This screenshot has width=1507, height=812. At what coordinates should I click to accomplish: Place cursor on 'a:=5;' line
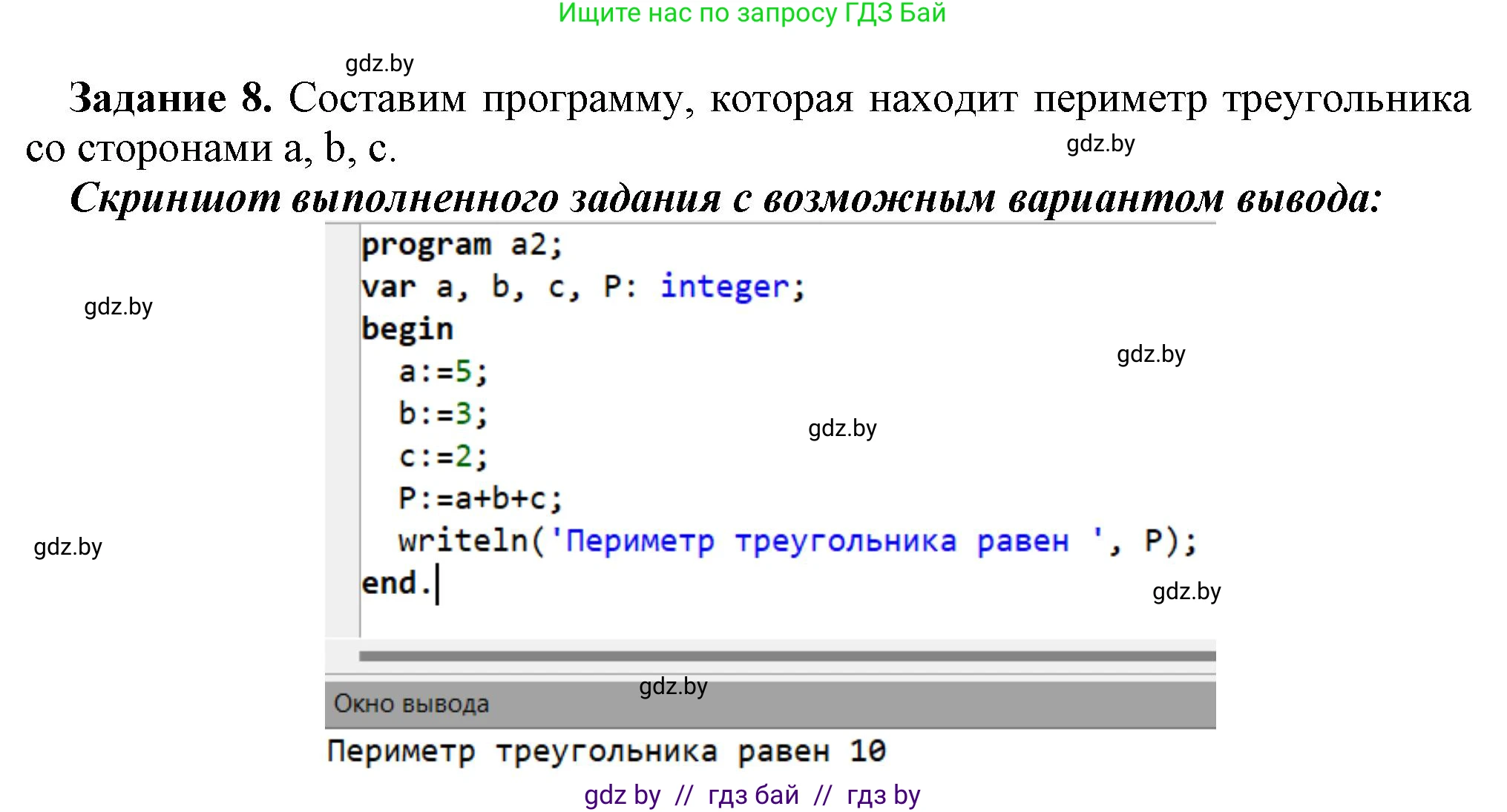coord(443,372)
